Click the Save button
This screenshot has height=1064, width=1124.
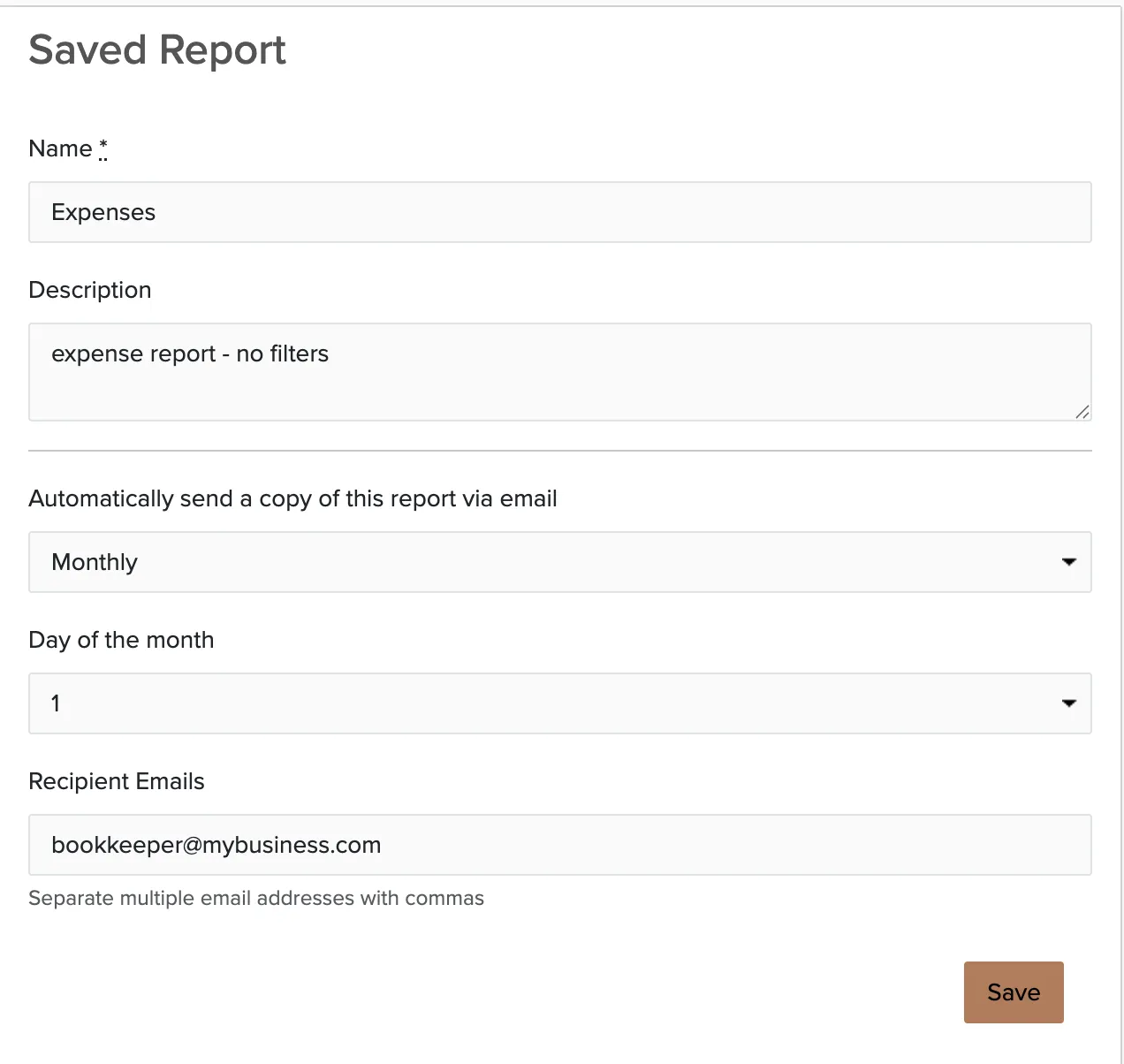coord(1014,992)
